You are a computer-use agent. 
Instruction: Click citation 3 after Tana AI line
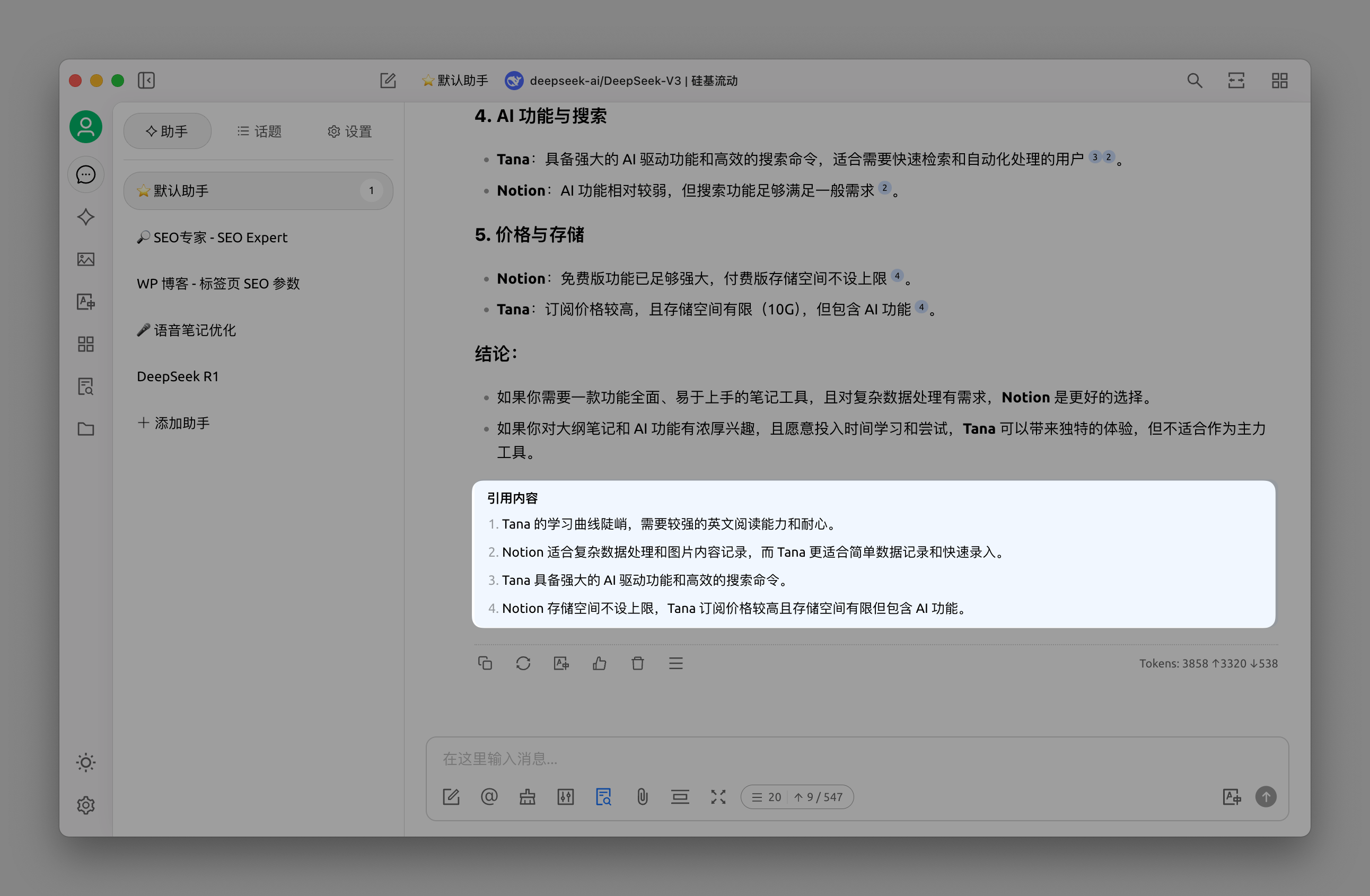coord(1095,157)
